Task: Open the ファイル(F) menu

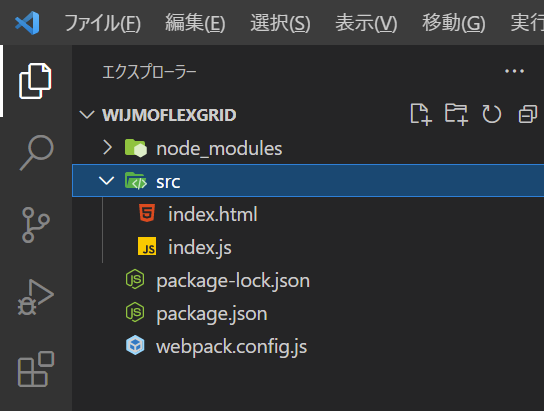Action: 103,23
